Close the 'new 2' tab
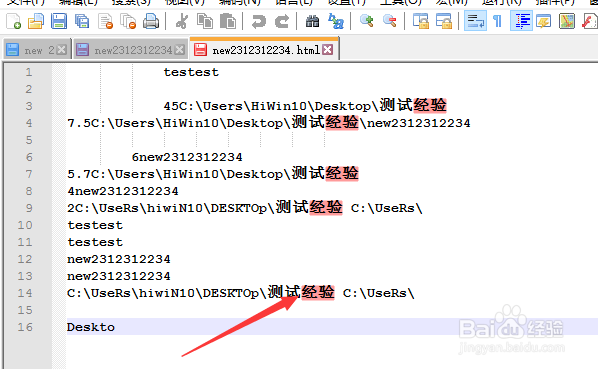598x369 pixels. (x=61, y=50)
